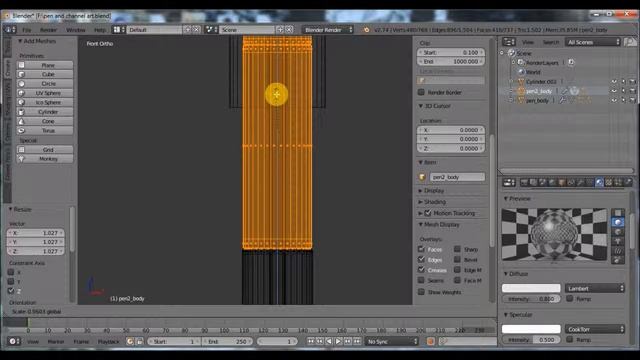Open the Physics properties tab icon
The height and width of the screenshot is (360, 640).
point(627,182)
